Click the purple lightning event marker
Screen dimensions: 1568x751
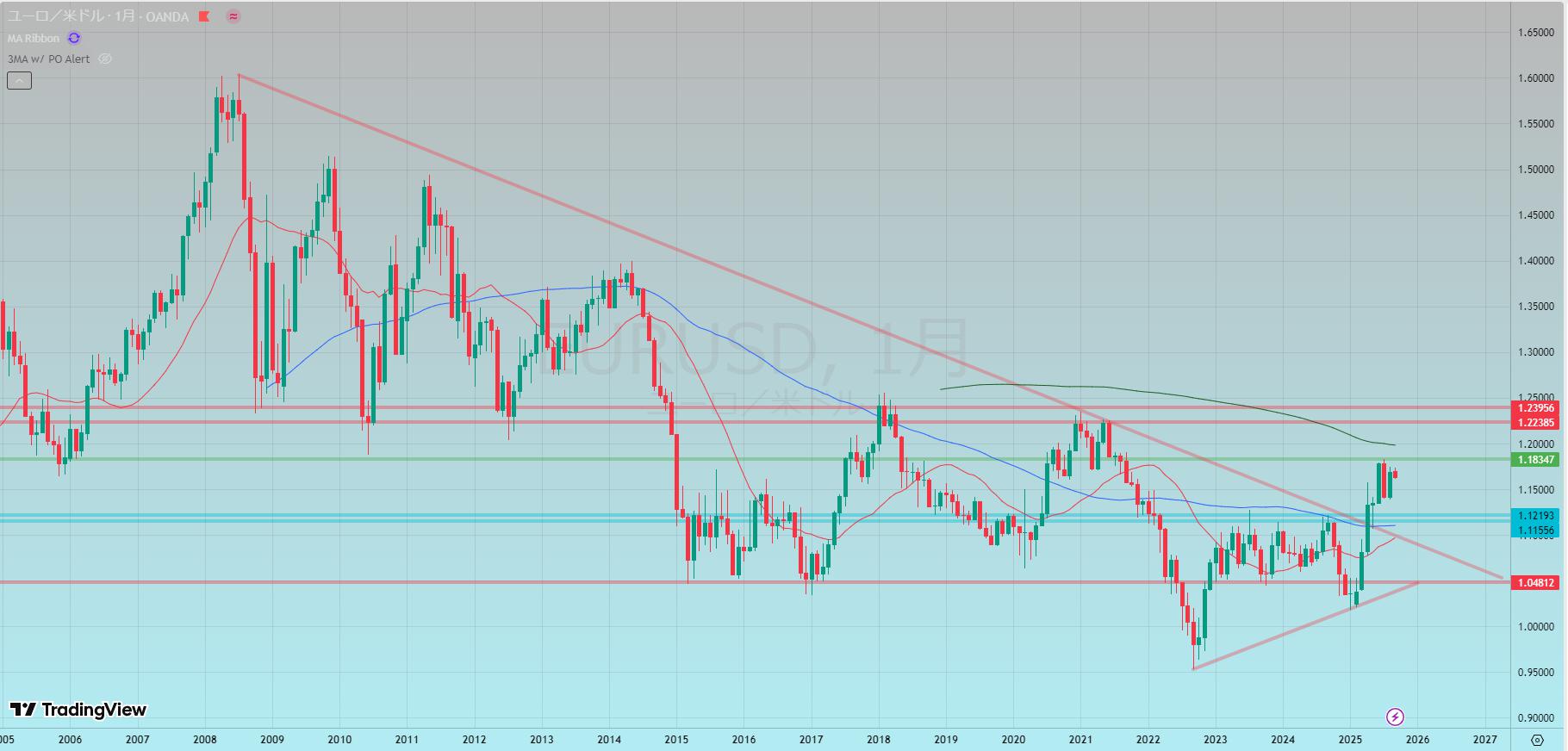coord(1395,717)
